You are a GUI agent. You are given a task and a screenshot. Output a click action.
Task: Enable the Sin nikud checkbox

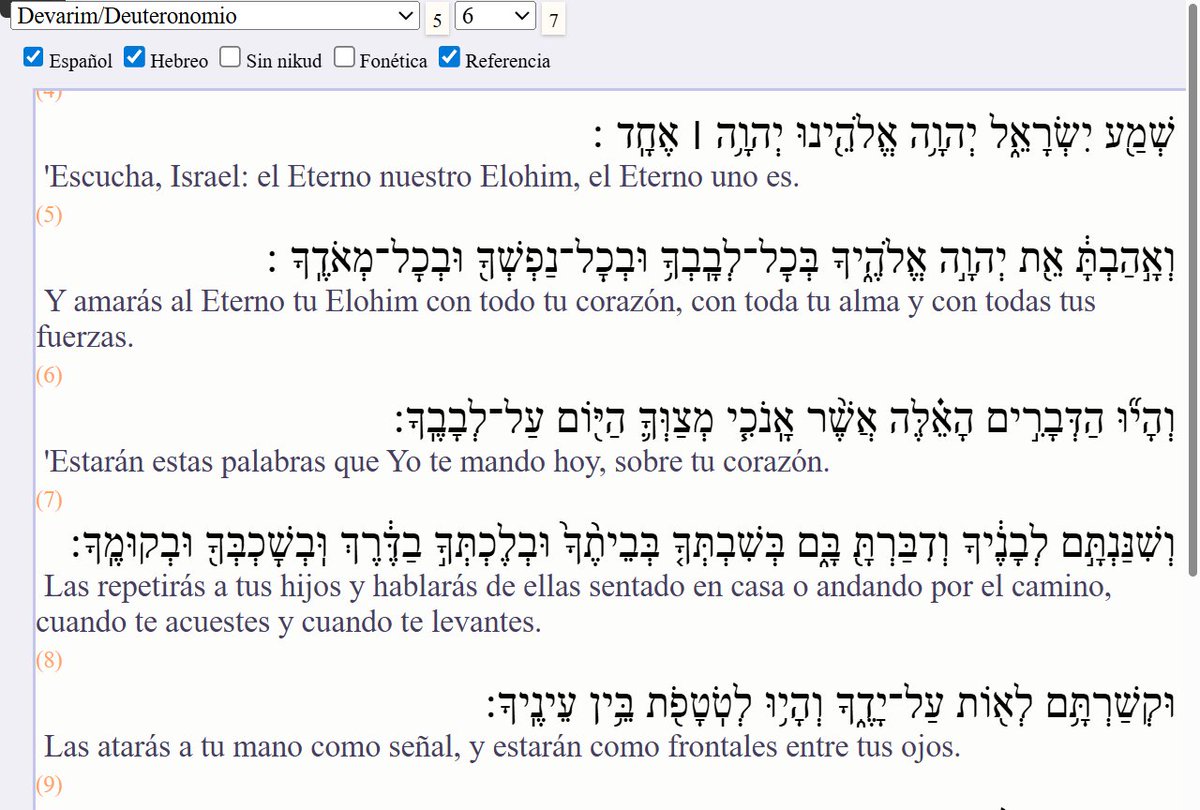230,58
